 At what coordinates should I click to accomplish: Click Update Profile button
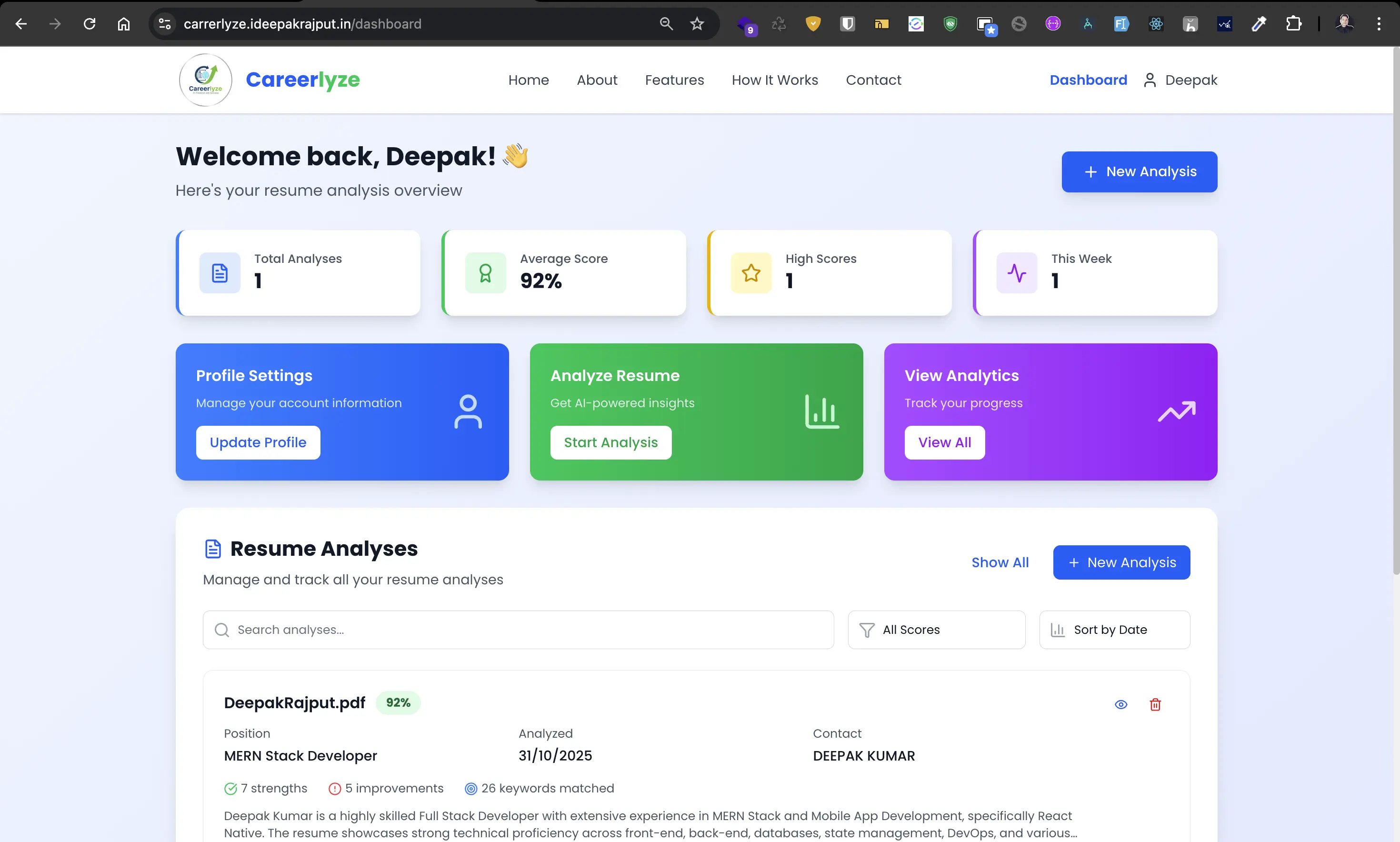tap(258, 442)
